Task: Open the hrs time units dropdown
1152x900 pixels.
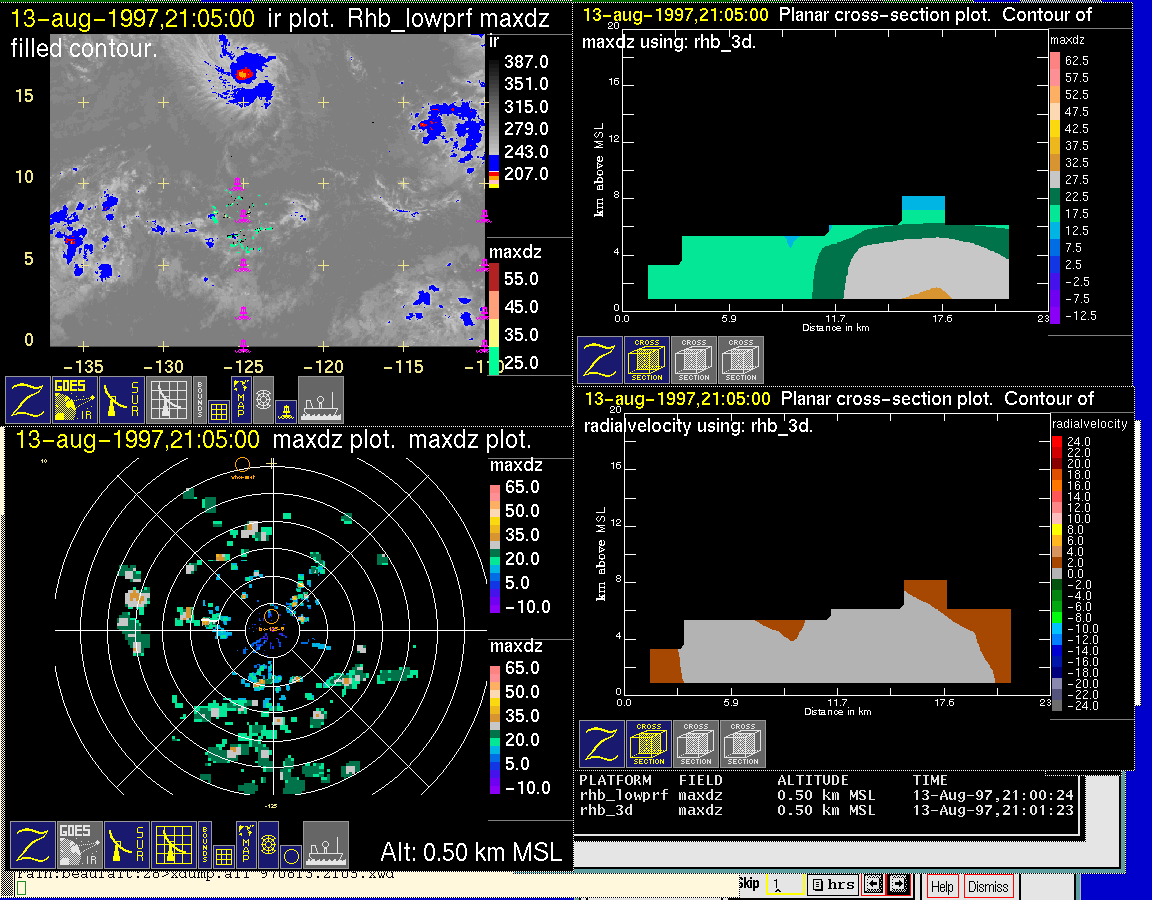Action: [832, 885]
